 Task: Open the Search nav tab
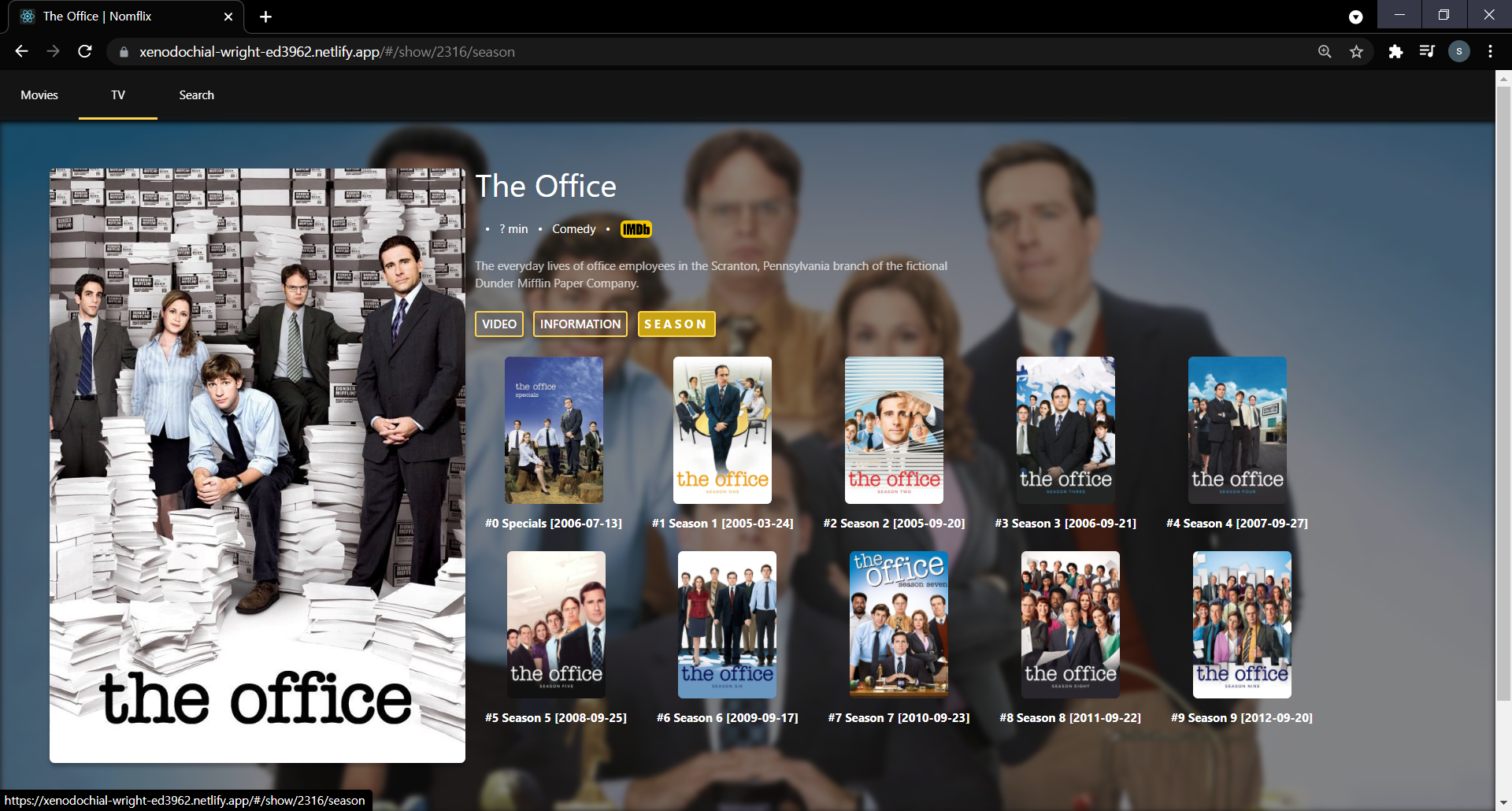[x=197, y=95]
